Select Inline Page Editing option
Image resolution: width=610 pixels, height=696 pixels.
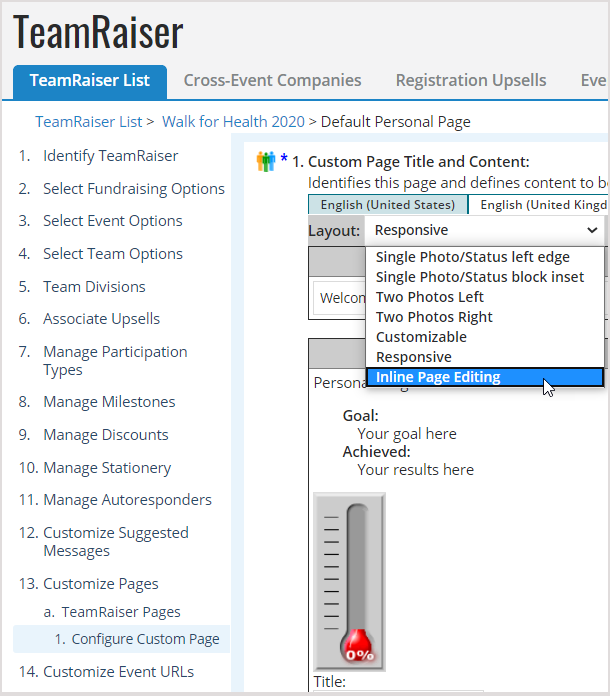tap(484, 377)
